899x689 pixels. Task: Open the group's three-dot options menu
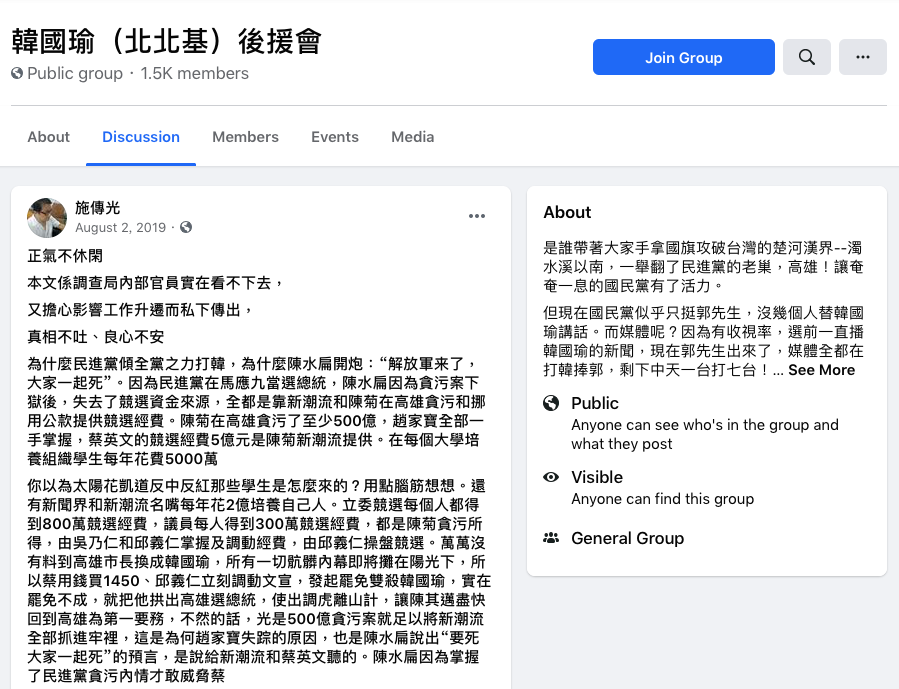(x=862, y=57)
